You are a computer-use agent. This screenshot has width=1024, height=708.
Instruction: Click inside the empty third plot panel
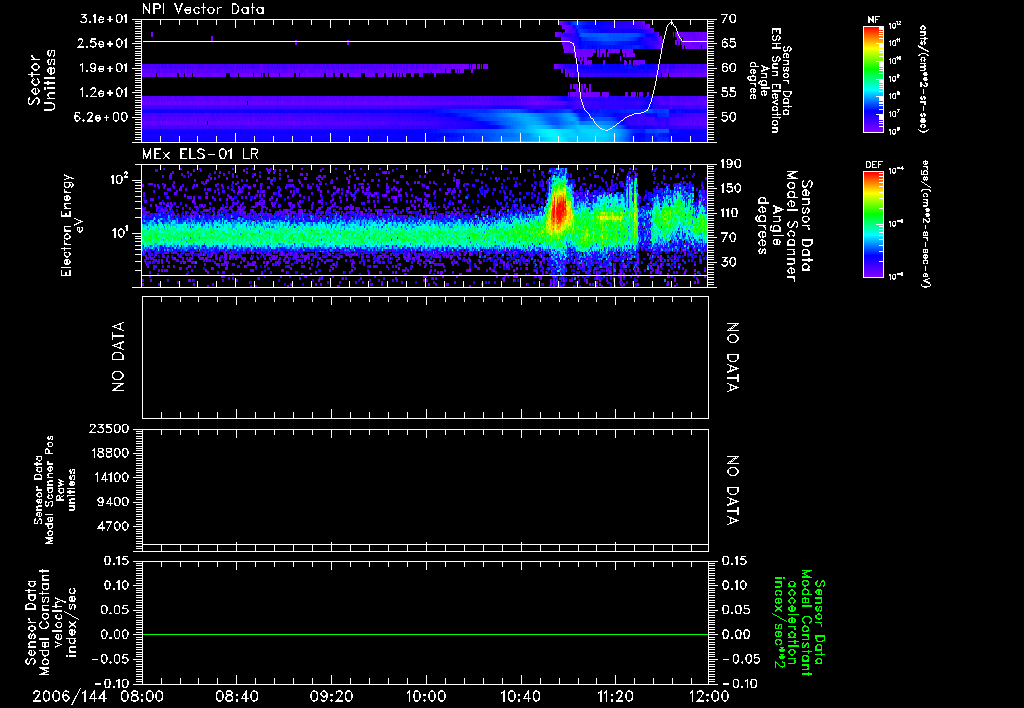coord(425,356)
